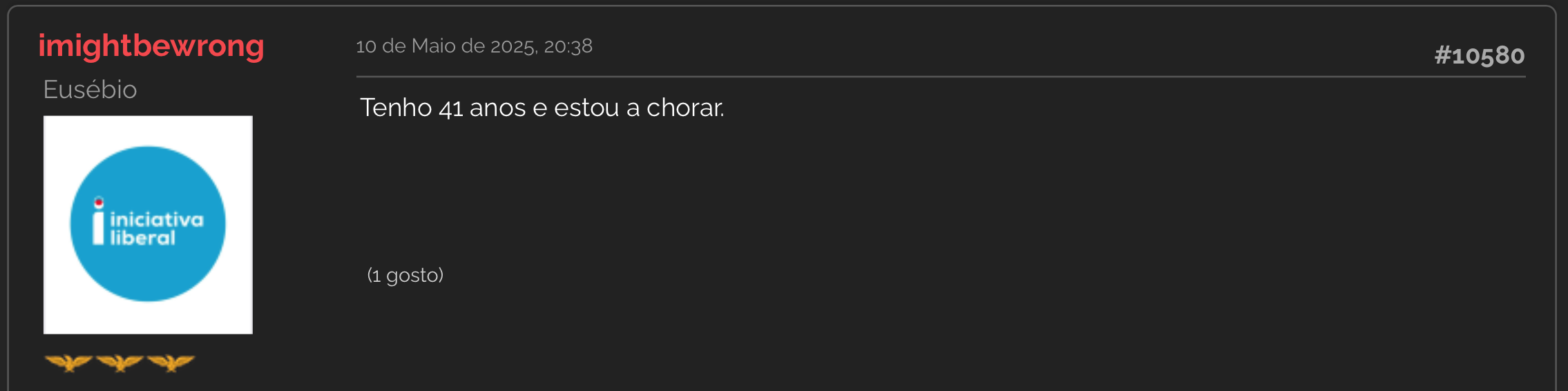1568x391 pixels.
Task: Click the post text 'Tenho 41 anos e estou a chorar.'
Action: (542, 108)
